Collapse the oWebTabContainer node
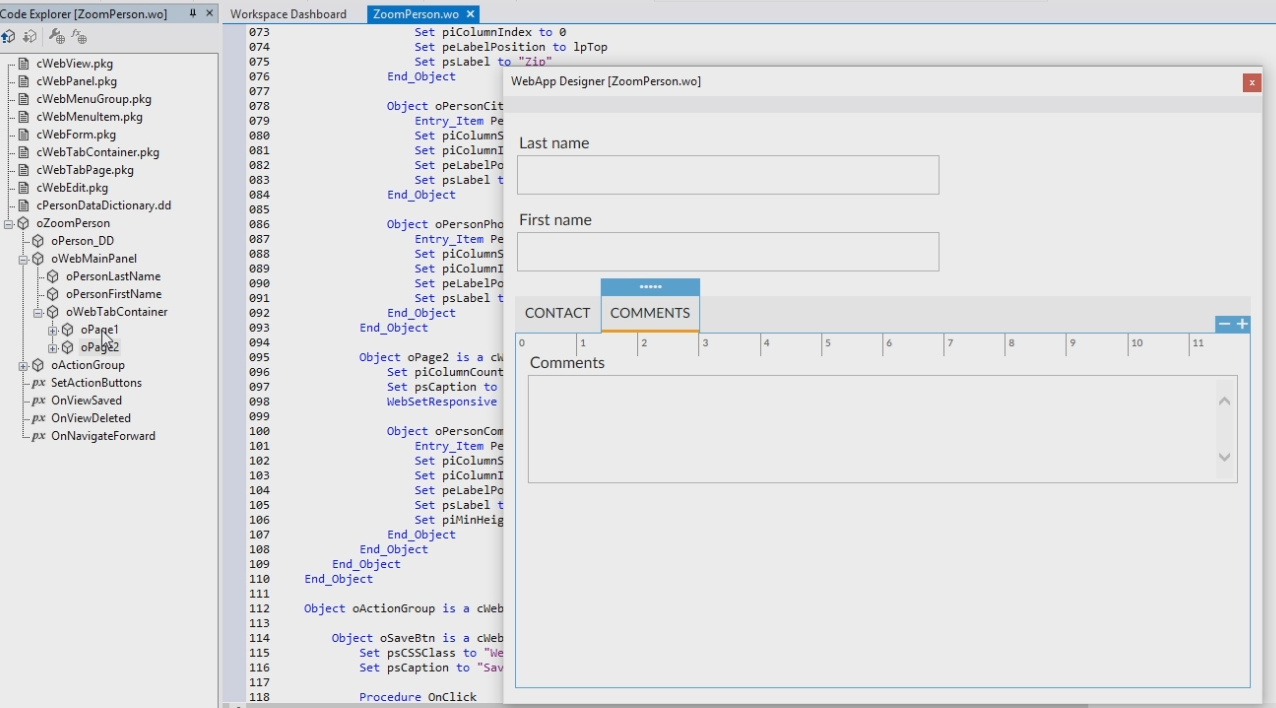This screenshot has width=1276, height=708. (x=38, y=312)
